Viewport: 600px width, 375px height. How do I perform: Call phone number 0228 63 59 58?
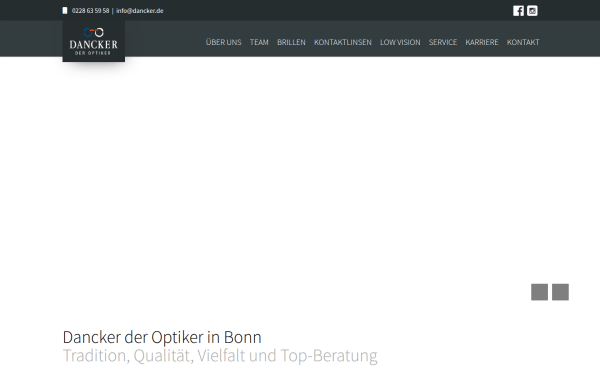pos(90,11)
